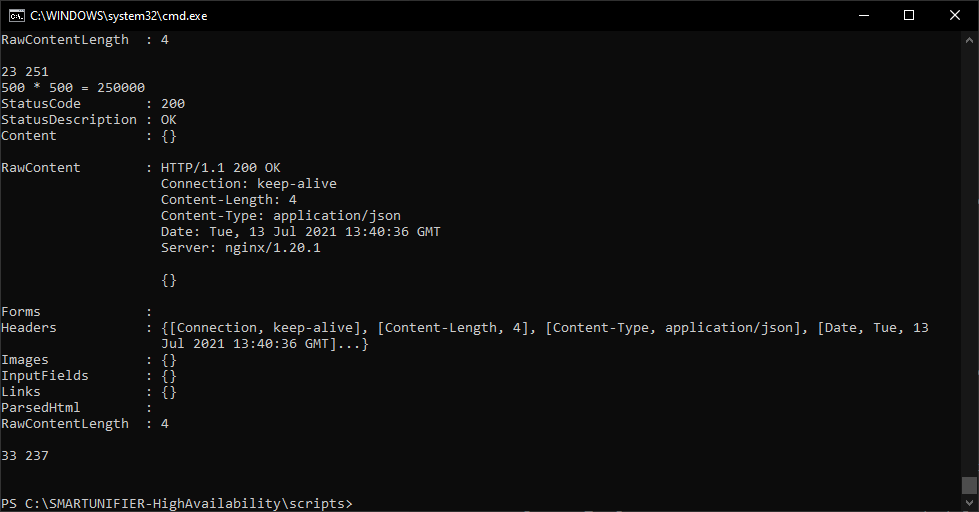Click the Server nginx/1.20.1 line

pos(240,248)
